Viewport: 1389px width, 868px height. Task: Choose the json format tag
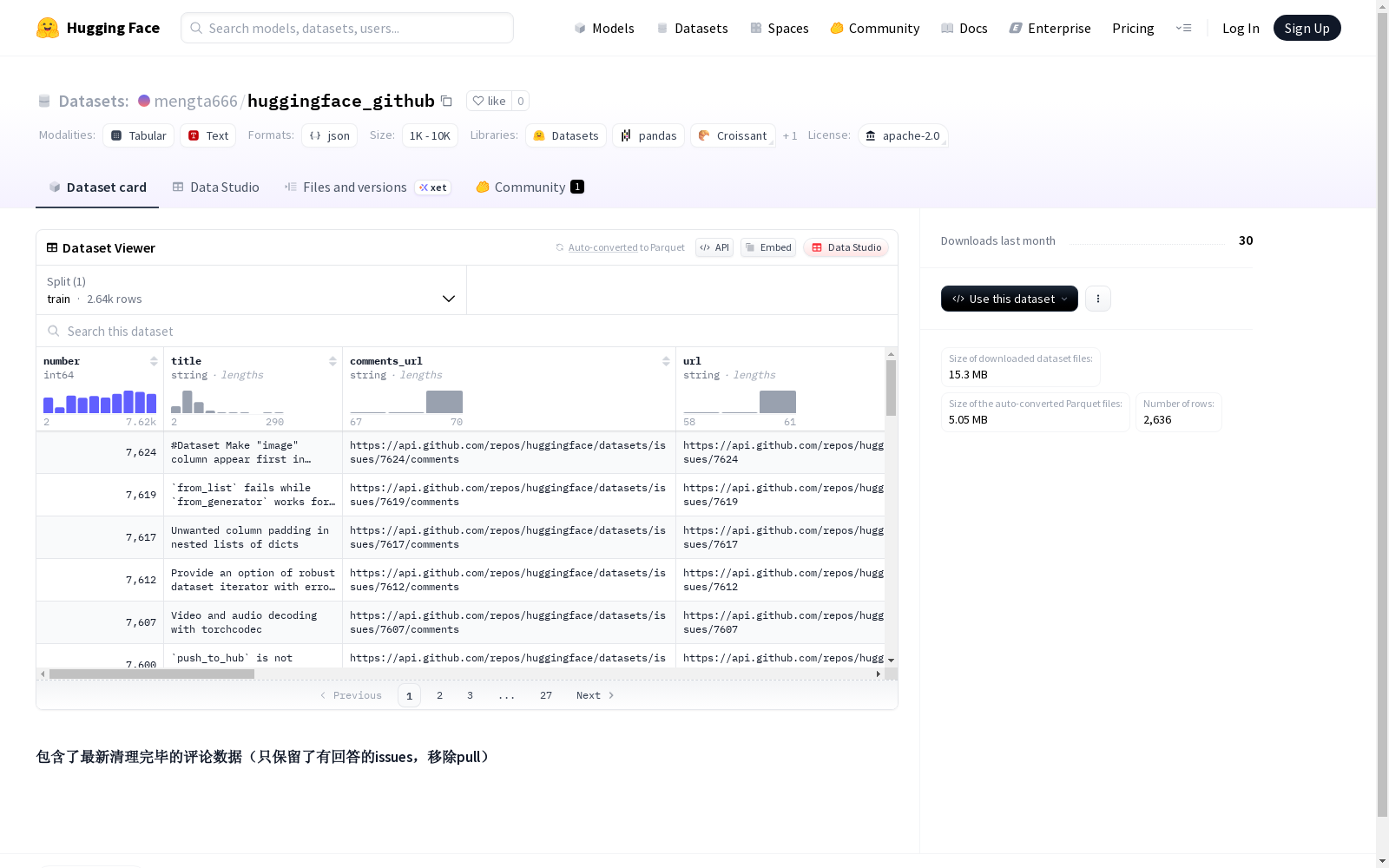coord(330,135)
